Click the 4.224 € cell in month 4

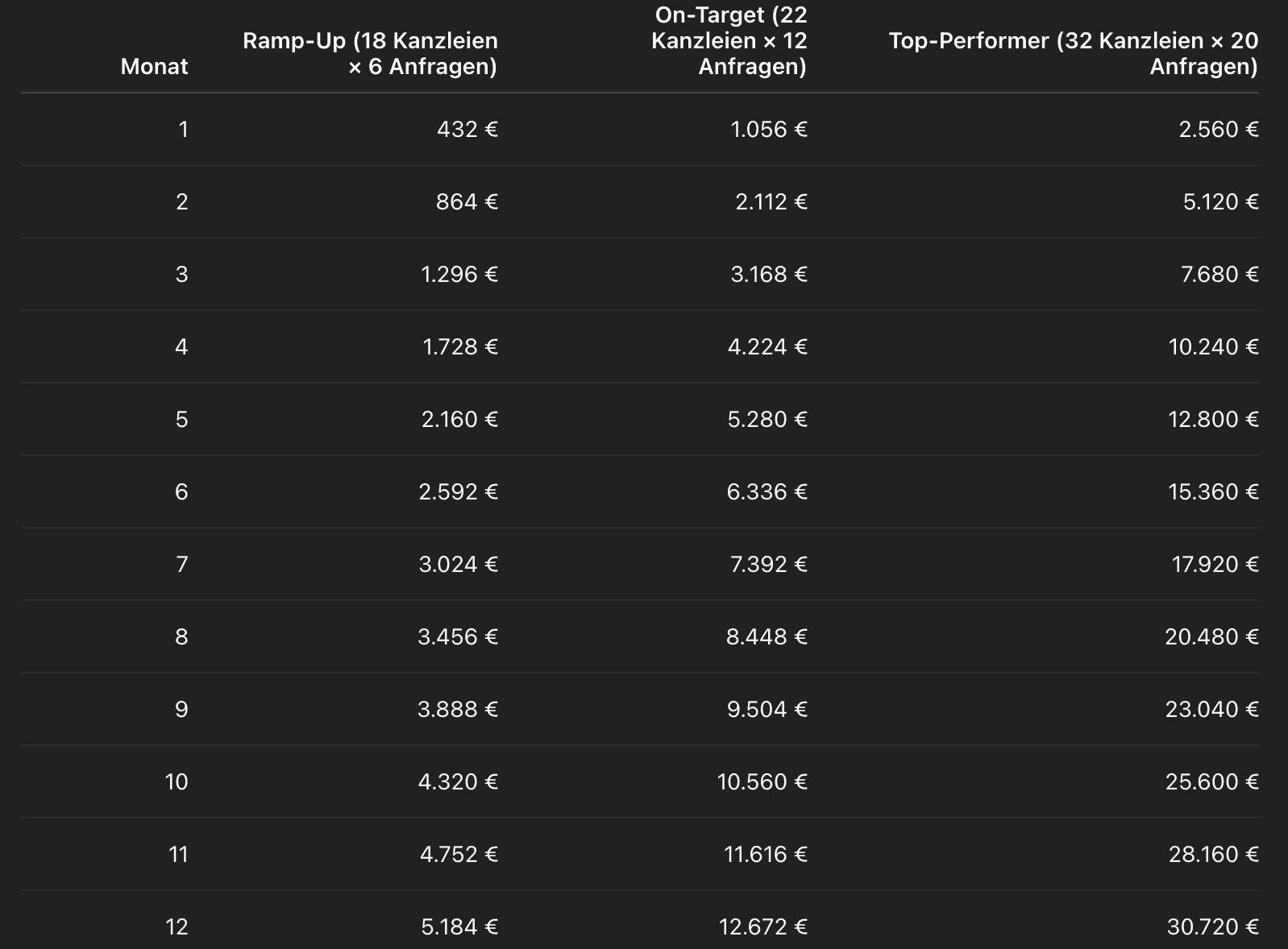(x=767, y=346)
